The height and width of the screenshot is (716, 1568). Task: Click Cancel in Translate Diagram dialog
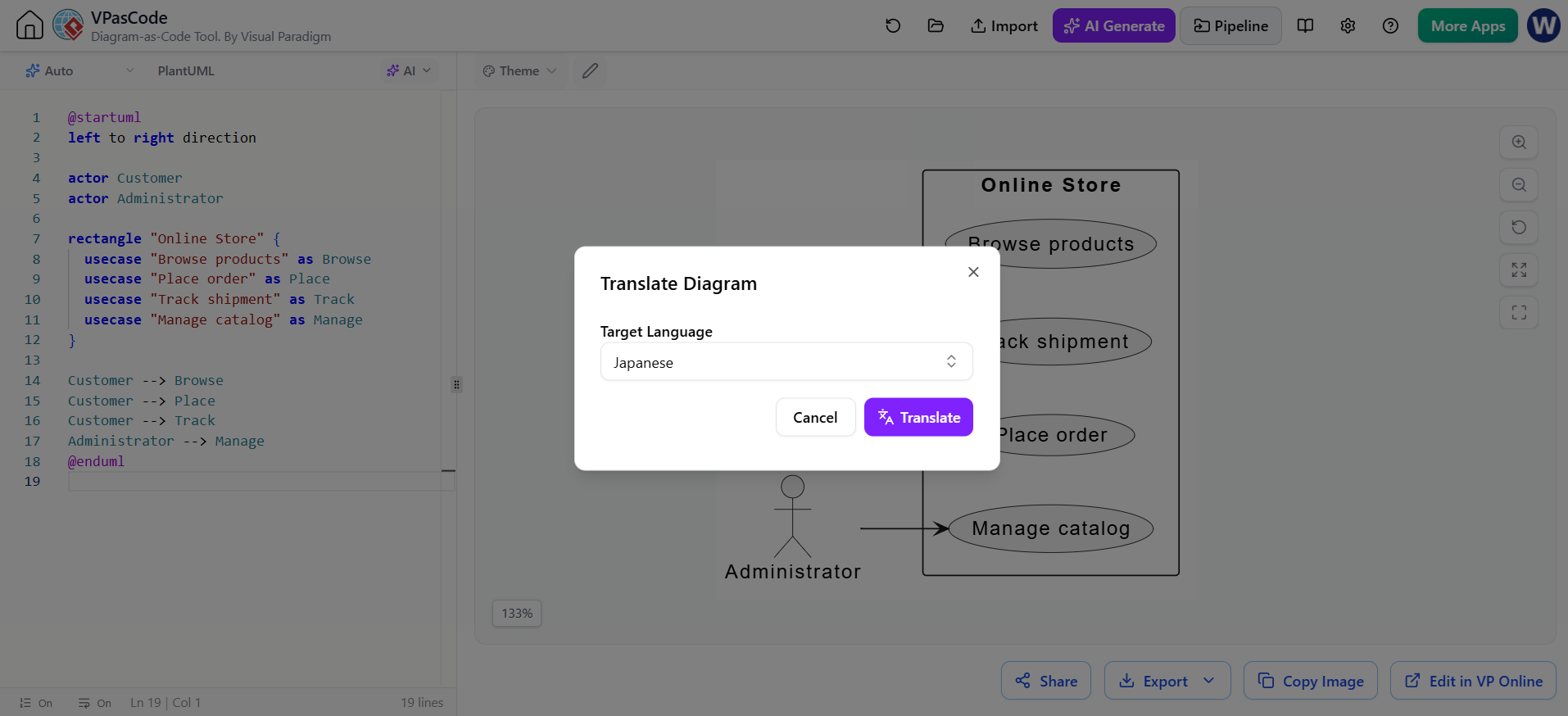click(815, 417)
